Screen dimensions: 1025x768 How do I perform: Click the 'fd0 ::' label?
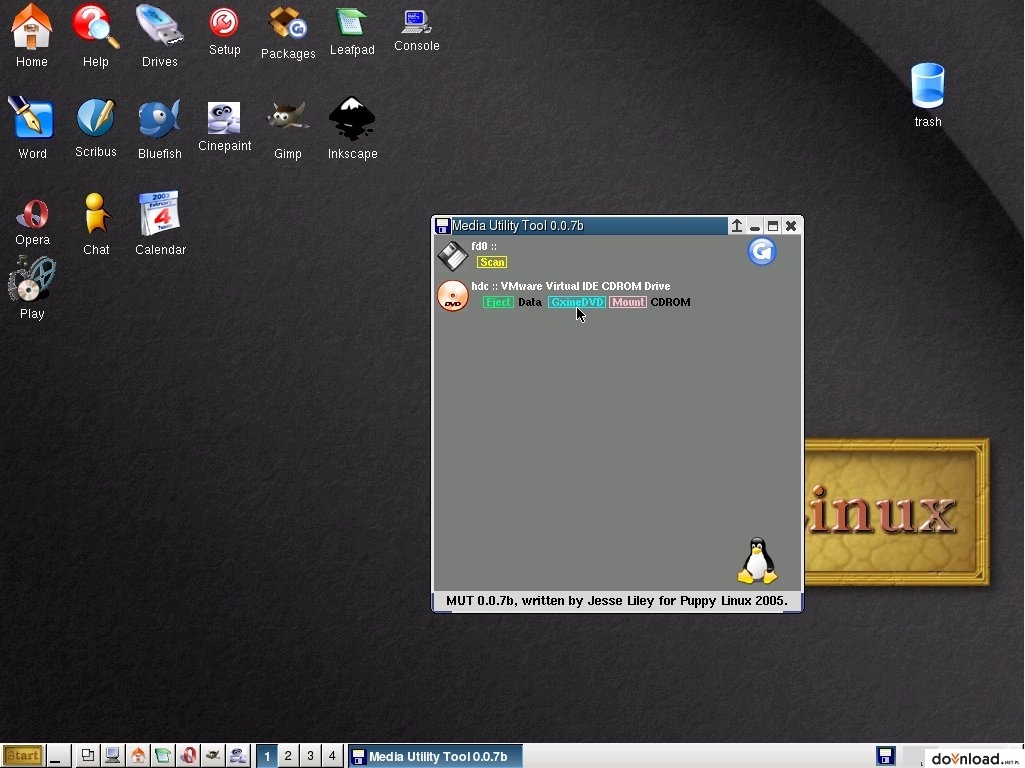pyautogui.click(x=484, y=246)
